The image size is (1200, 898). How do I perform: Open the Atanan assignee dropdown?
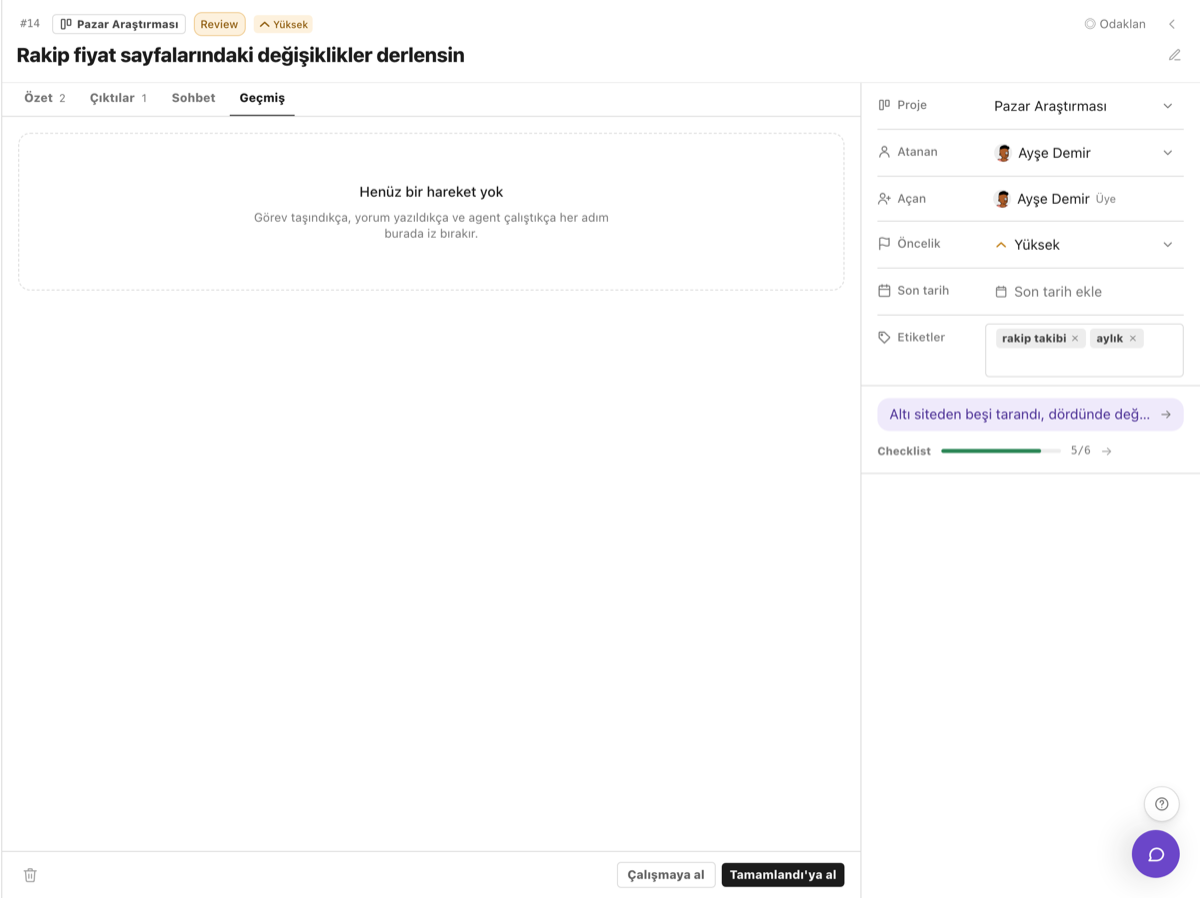click(x=1084, y=153)
